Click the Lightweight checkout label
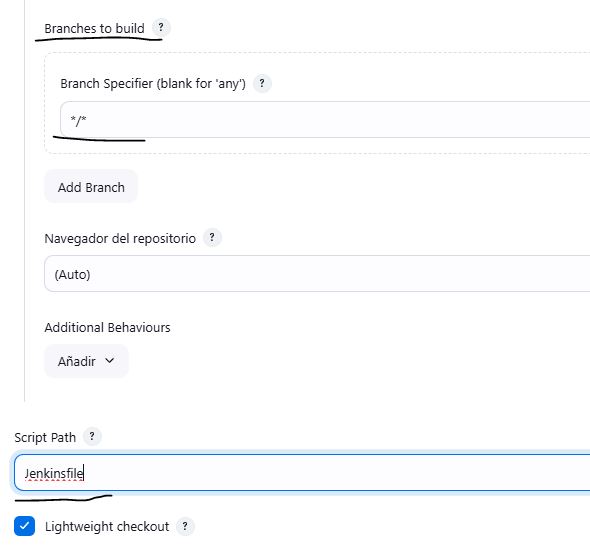 coord(107,527)
